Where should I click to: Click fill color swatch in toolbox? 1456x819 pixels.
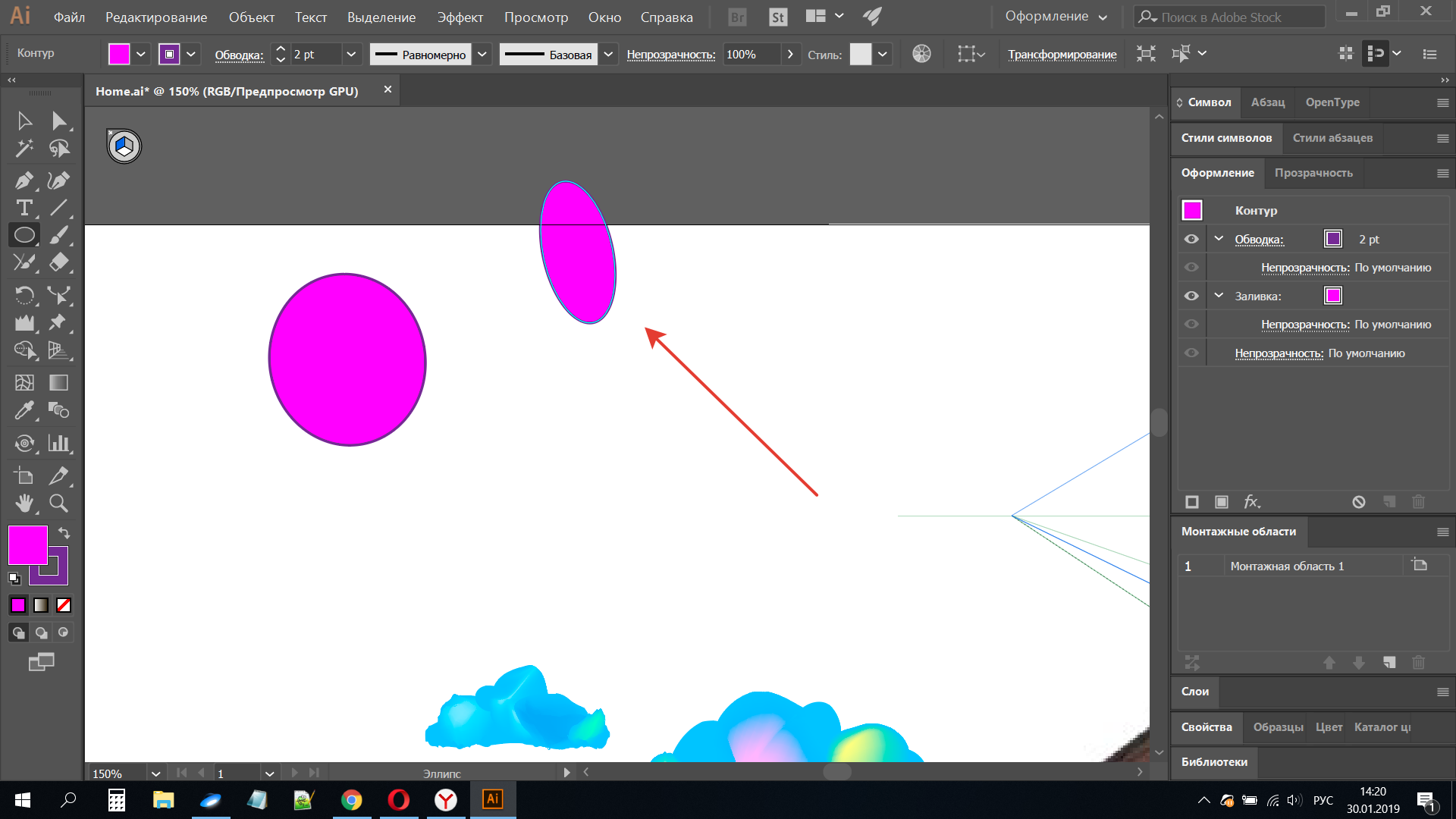coord(28,545)
